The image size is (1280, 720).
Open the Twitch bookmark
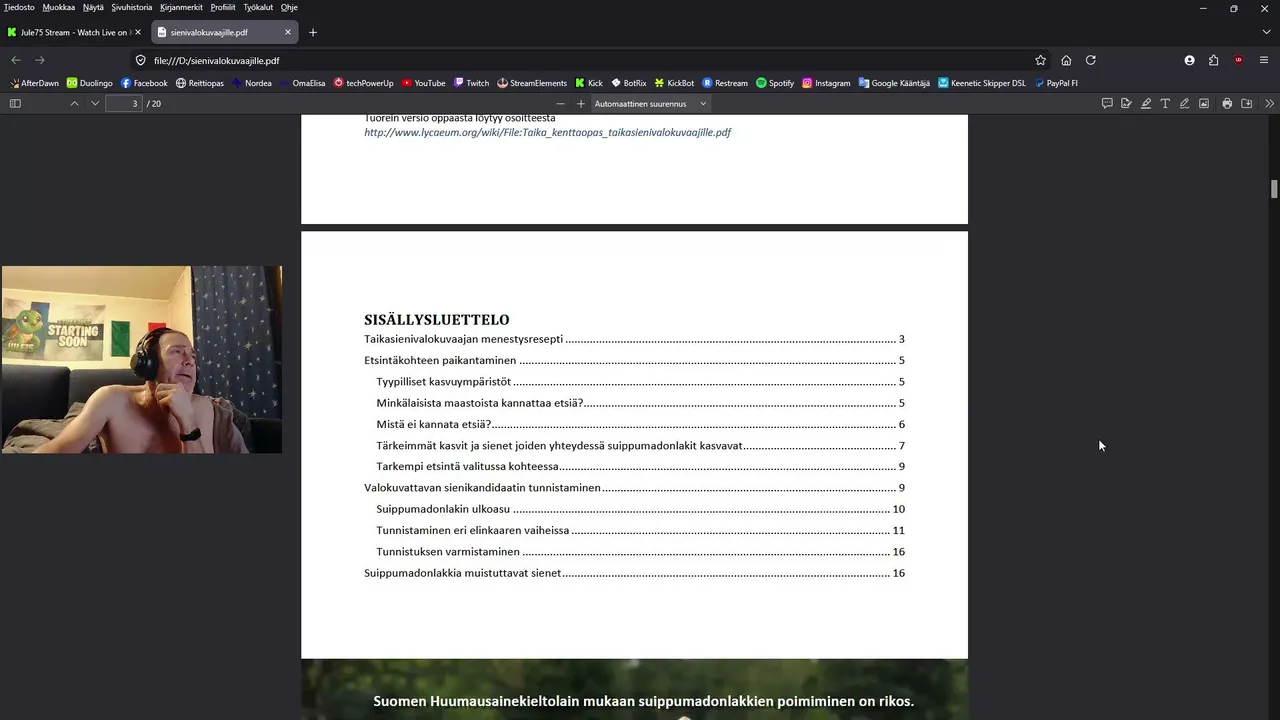[x=471, y=83]
